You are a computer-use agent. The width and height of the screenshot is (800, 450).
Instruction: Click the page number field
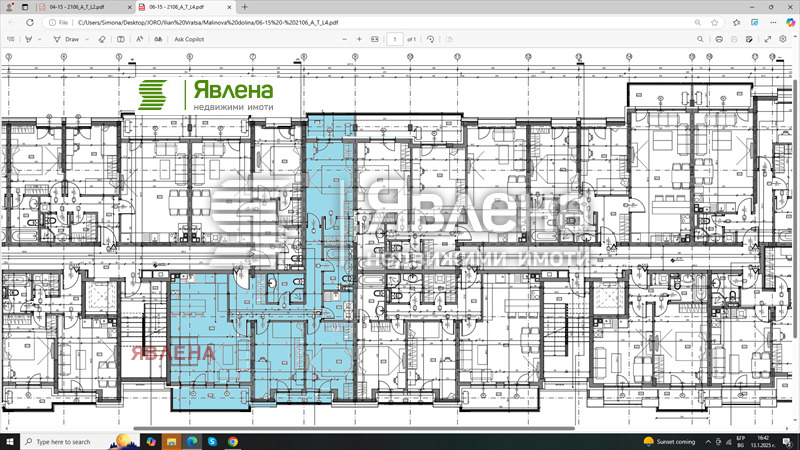point(395,39)
